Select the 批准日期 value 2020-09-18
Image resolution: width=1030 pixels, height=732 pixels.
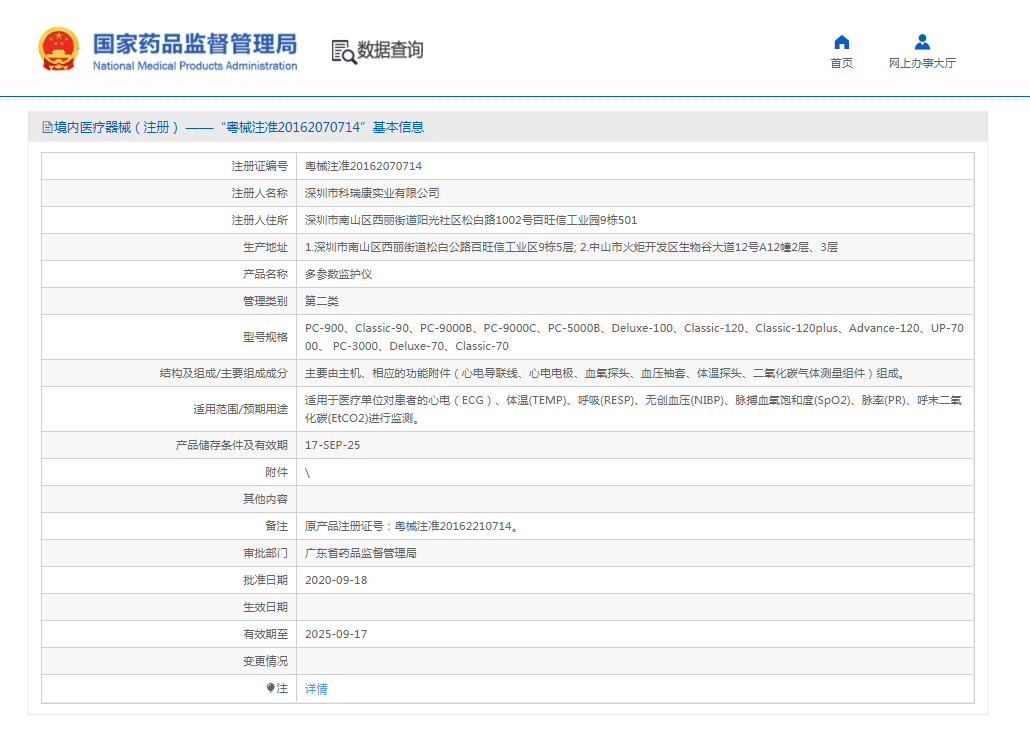(337, 579)
